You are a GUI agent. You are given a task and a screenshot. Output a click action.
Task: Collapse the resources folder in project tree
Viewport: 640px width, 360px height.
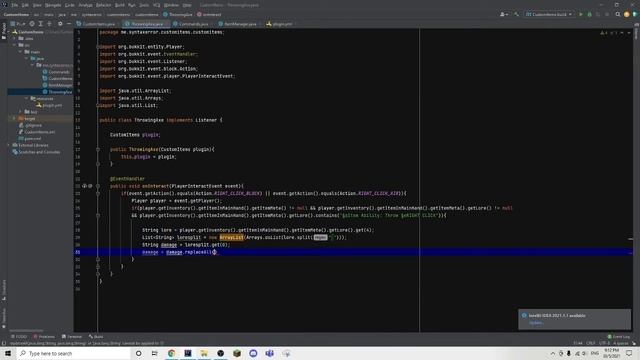[x=27, y=98]
